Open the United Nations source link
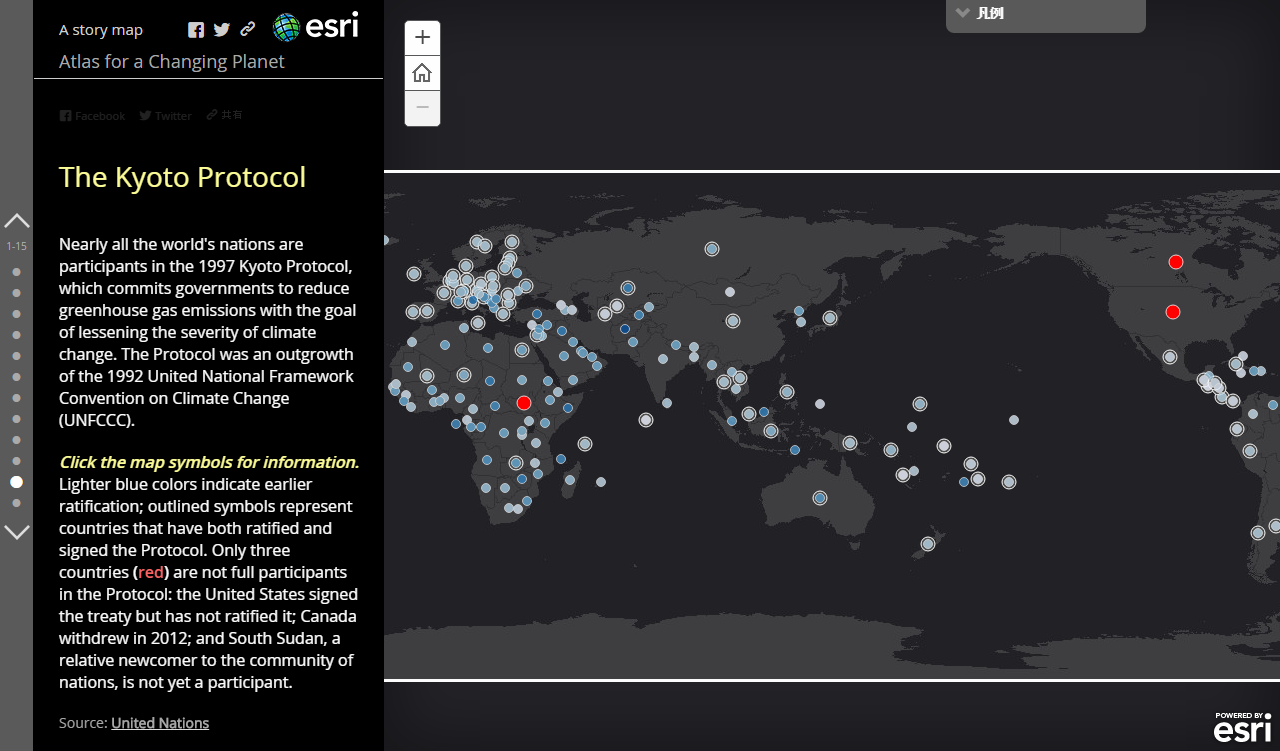This screenshot has width=1280, height=751. (x=160, y=723)
